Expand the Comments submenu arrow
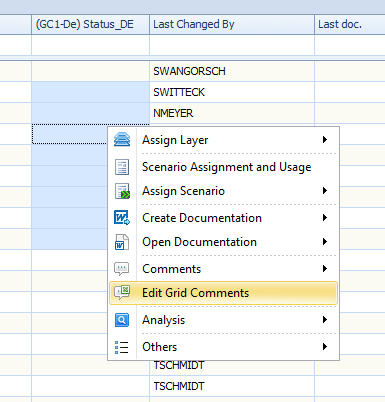Image resolution: width=385 pixels, height=402 pixels. point(325,269)
